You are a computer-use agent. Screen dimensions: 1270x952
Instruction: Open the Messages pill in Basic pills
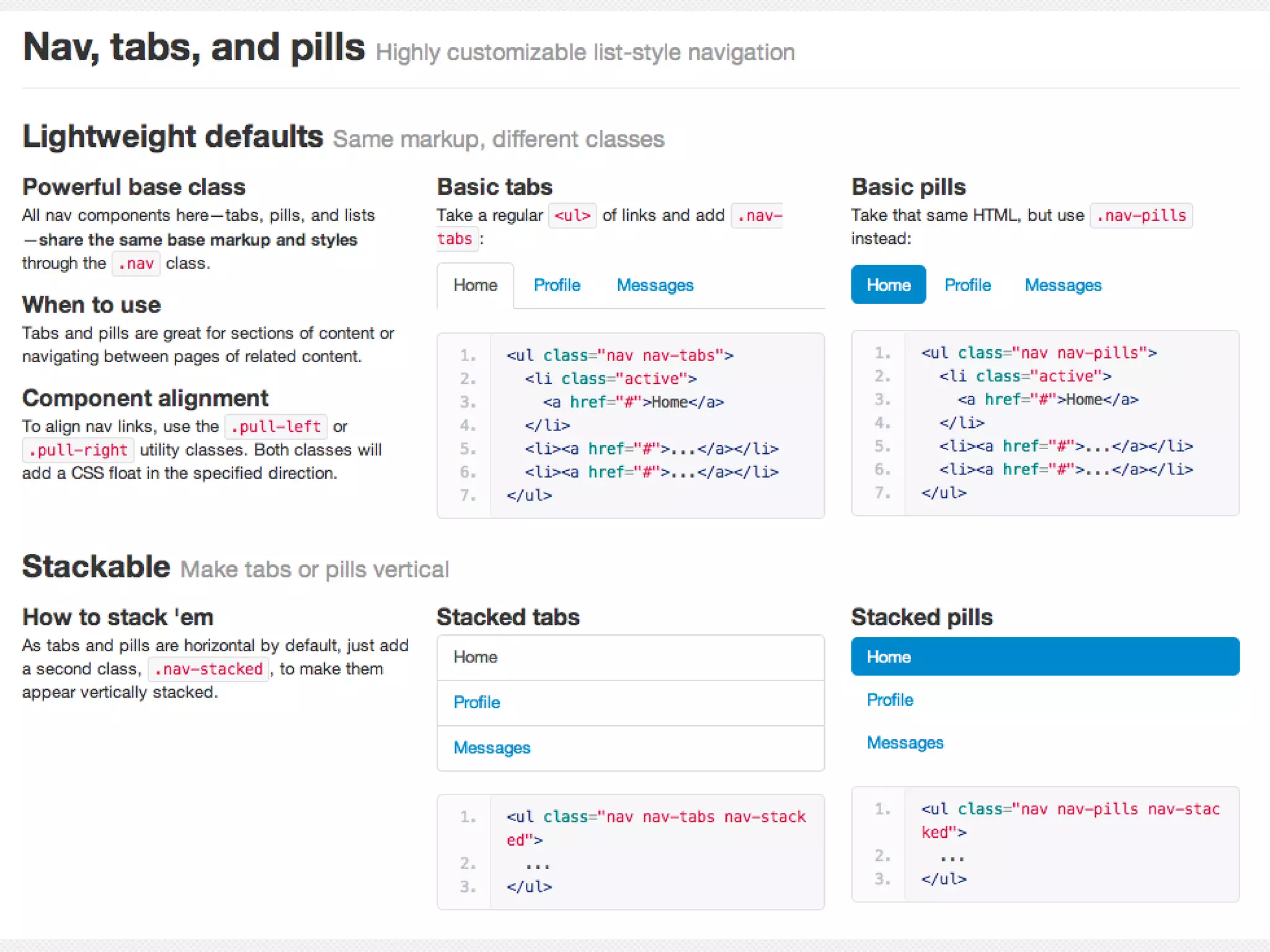click(1063, 285)
